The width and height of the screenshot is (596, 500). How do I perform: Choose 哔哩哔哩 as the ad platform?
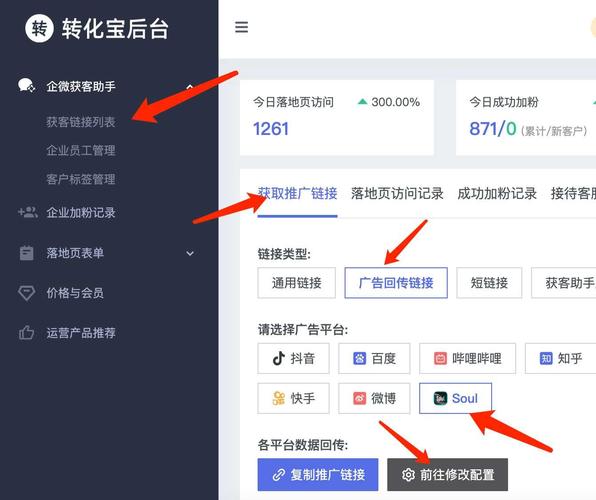(x=468, y=358)
